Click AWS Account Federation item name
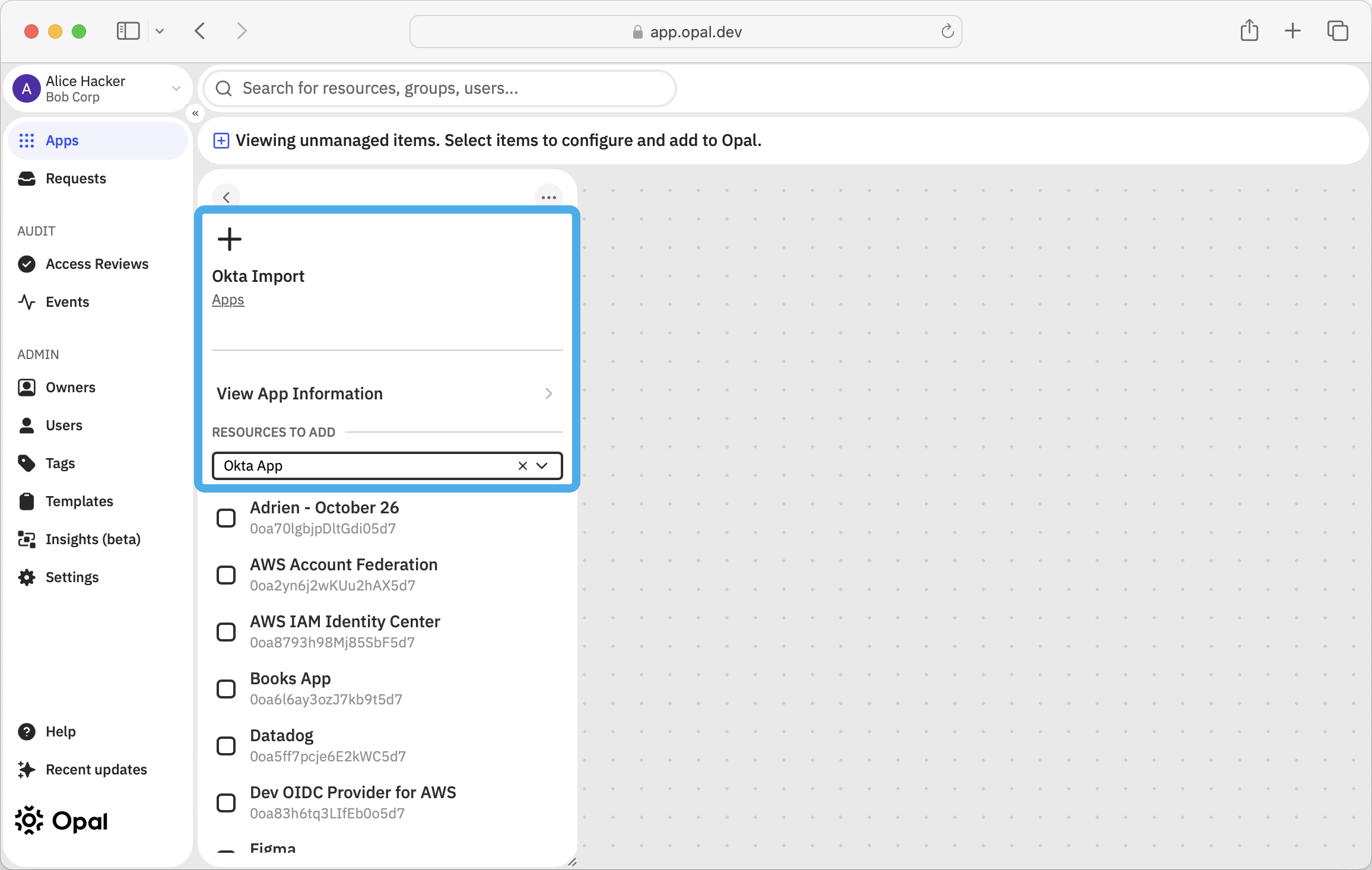1372x870 pixels. (344, 565)
